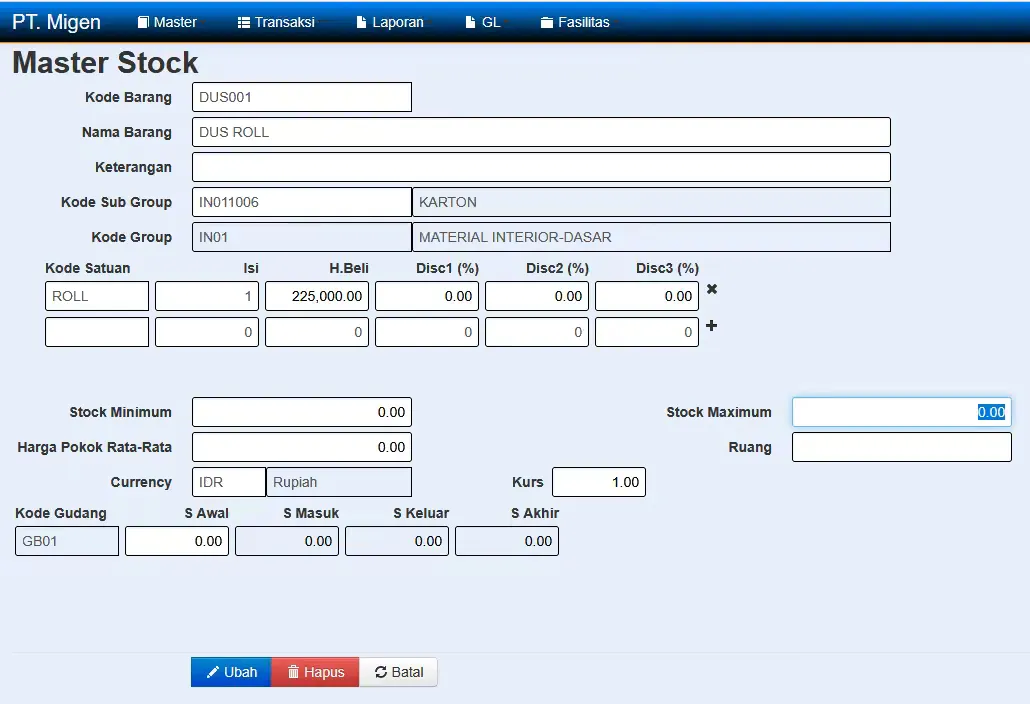
Task: Click the KARTON sub group name field
Action: pyautogui.click(x=652, y=202)
